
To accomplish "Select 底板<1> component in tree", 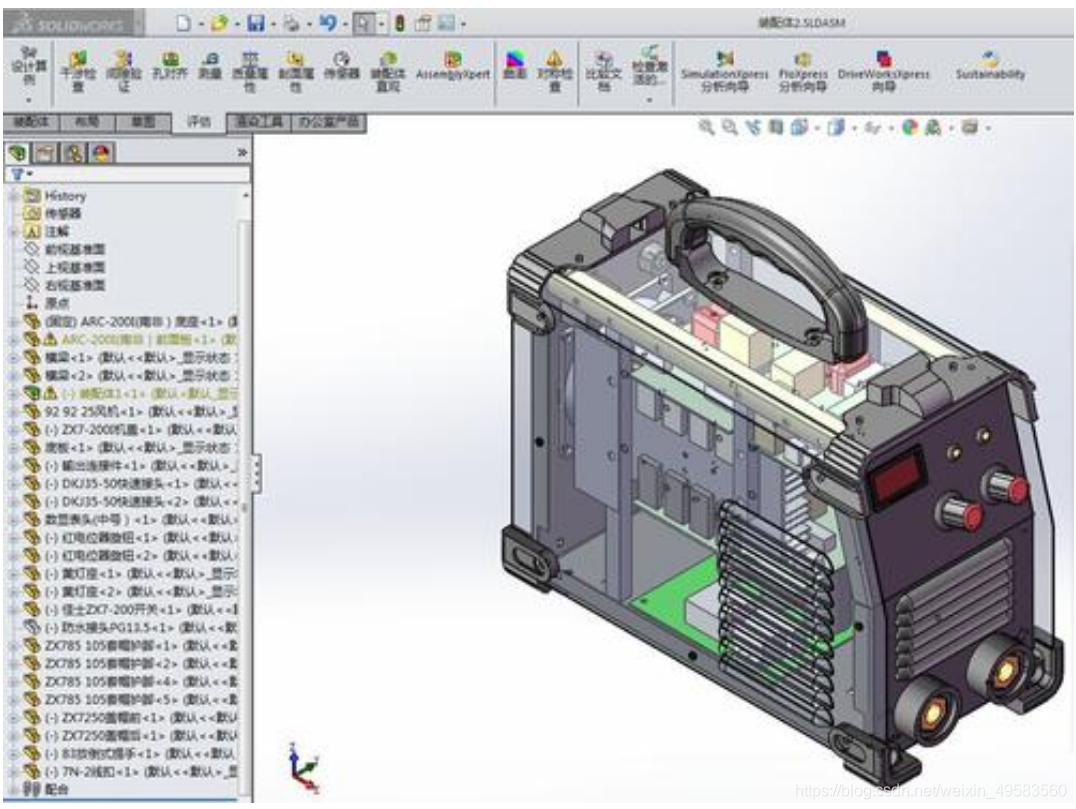I will (130, 447).
